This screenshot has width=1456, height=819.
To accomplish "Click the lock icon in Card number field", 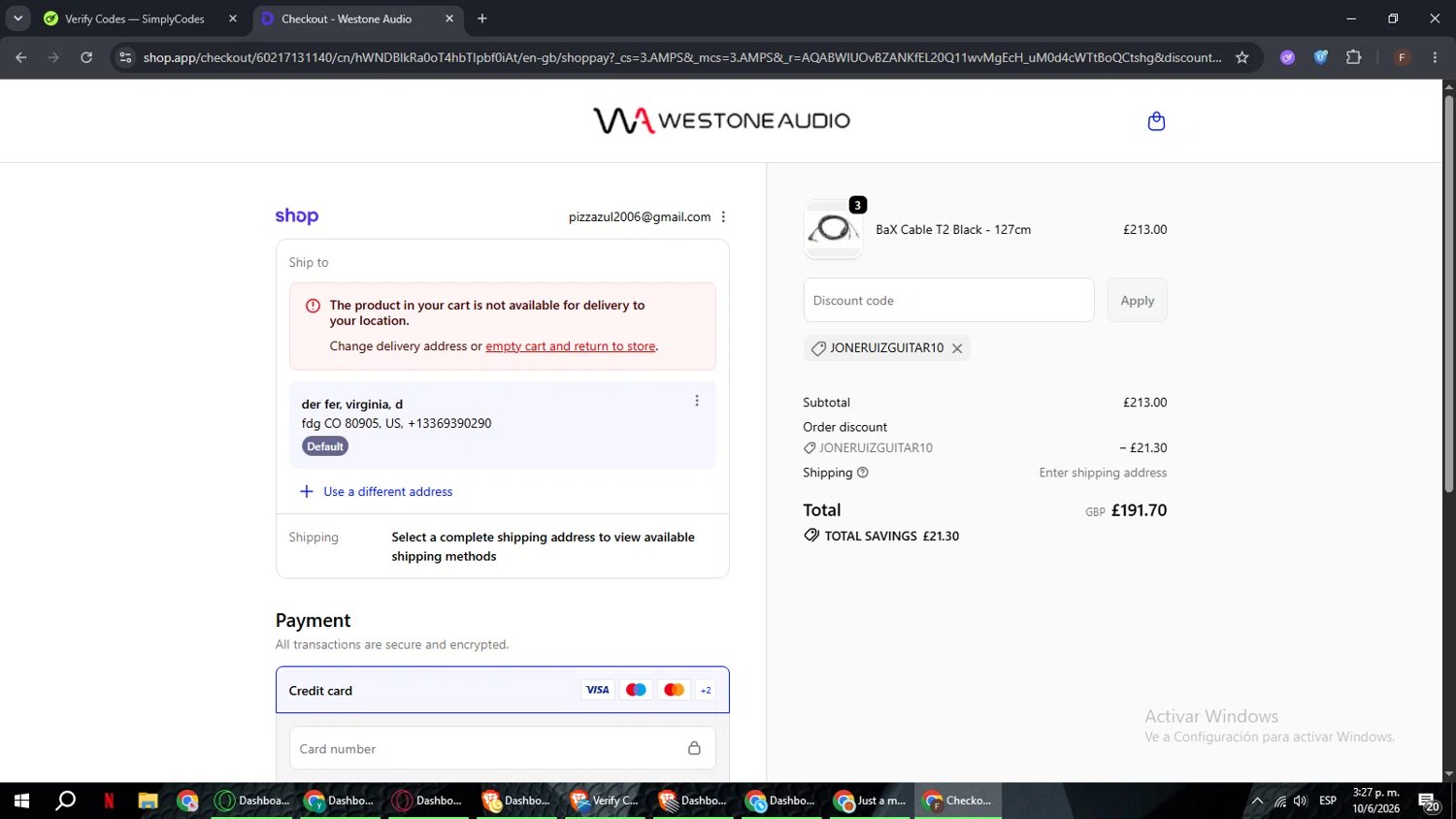I will click(x=694, y=748).
